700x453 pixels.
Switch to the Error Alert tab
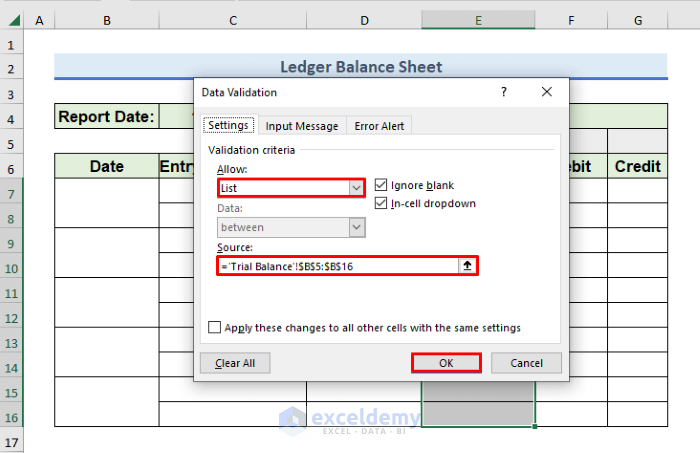click(x=379, y=126)
